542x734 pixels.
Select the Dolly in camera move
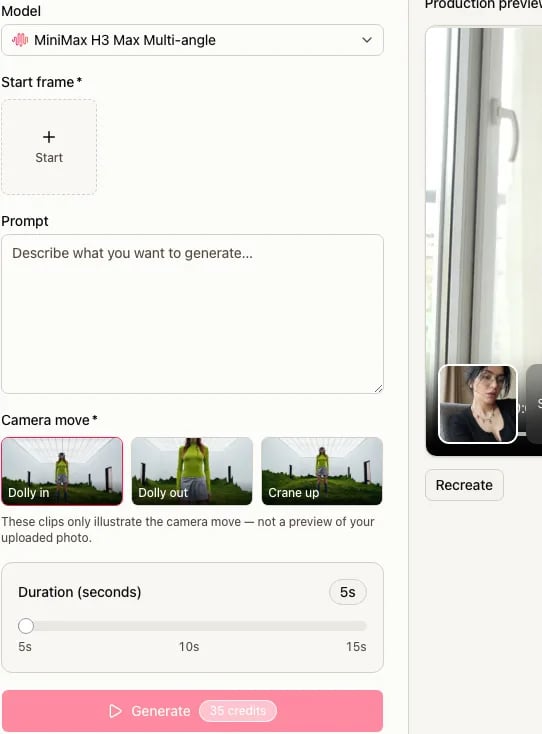pos(62,471)
